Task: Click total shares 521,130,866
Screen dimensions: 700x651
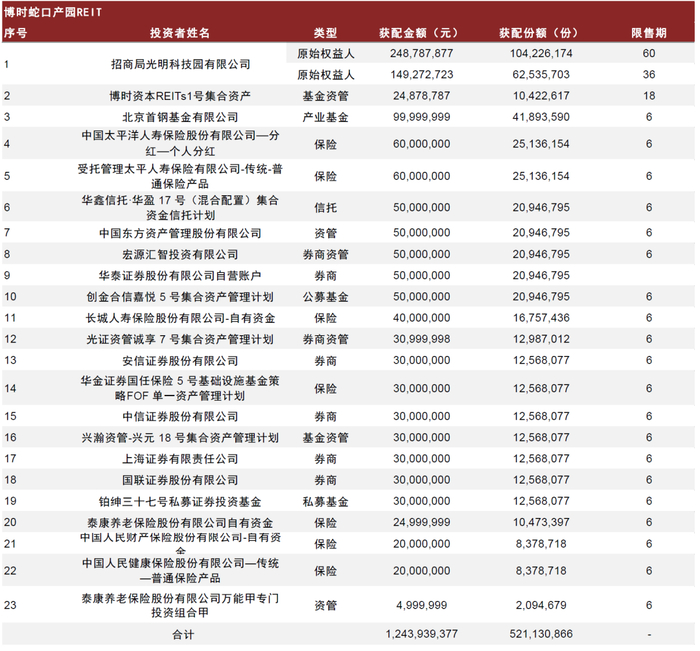Action: 541,634
